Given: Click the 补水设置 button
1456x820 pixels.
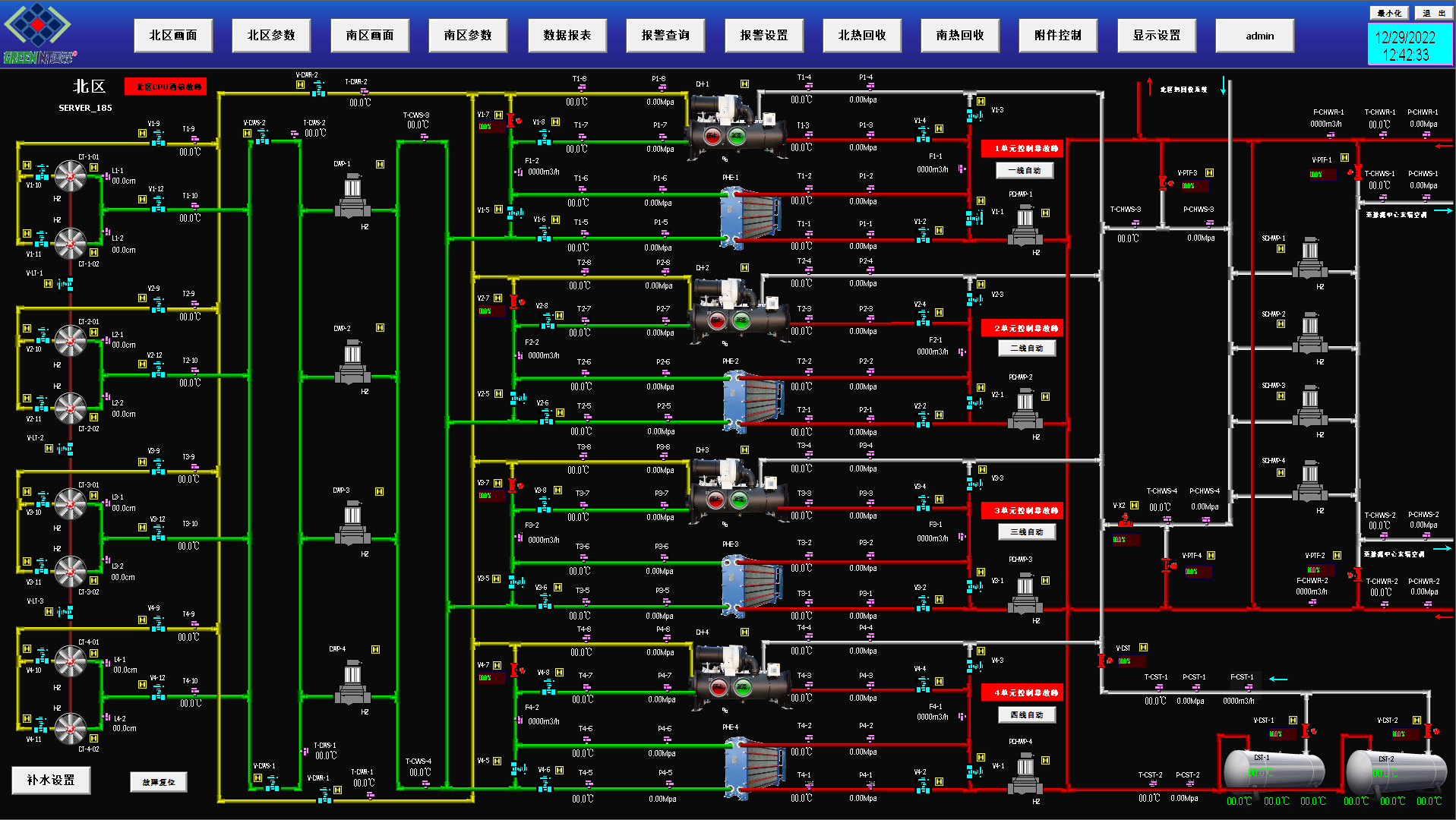Looking at the screenshot, I should click(x=51, y=780).
